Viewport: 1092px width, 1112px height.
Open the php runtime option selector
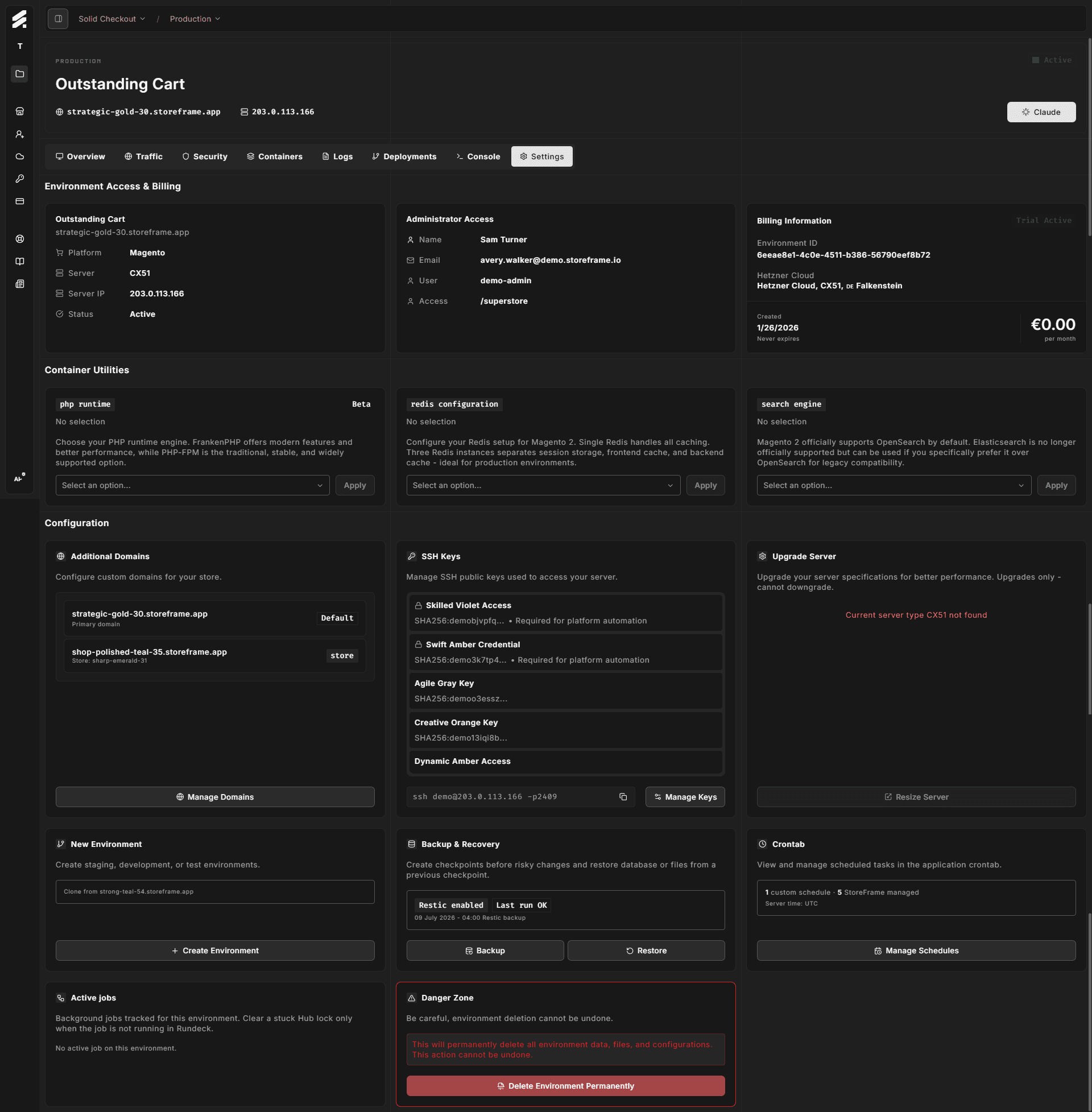(192, 485)
